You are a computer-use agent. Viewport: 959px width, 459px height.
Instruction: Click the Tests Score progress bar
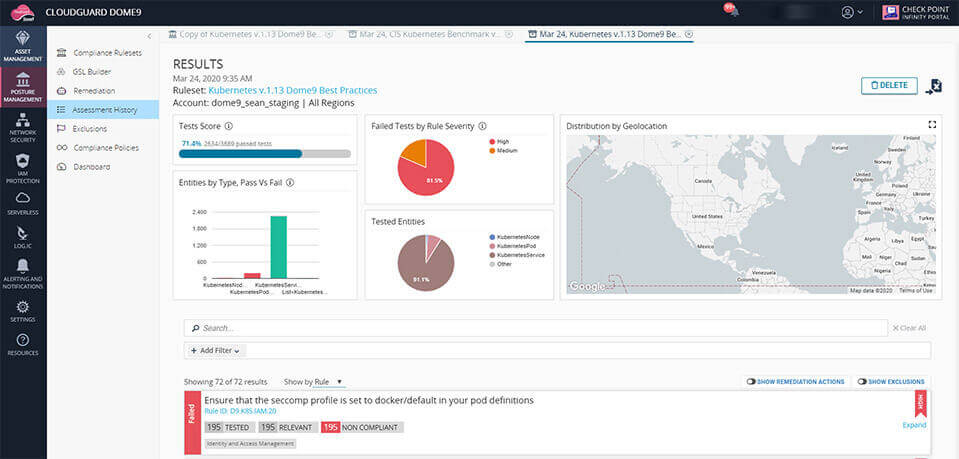click(264, 154)
